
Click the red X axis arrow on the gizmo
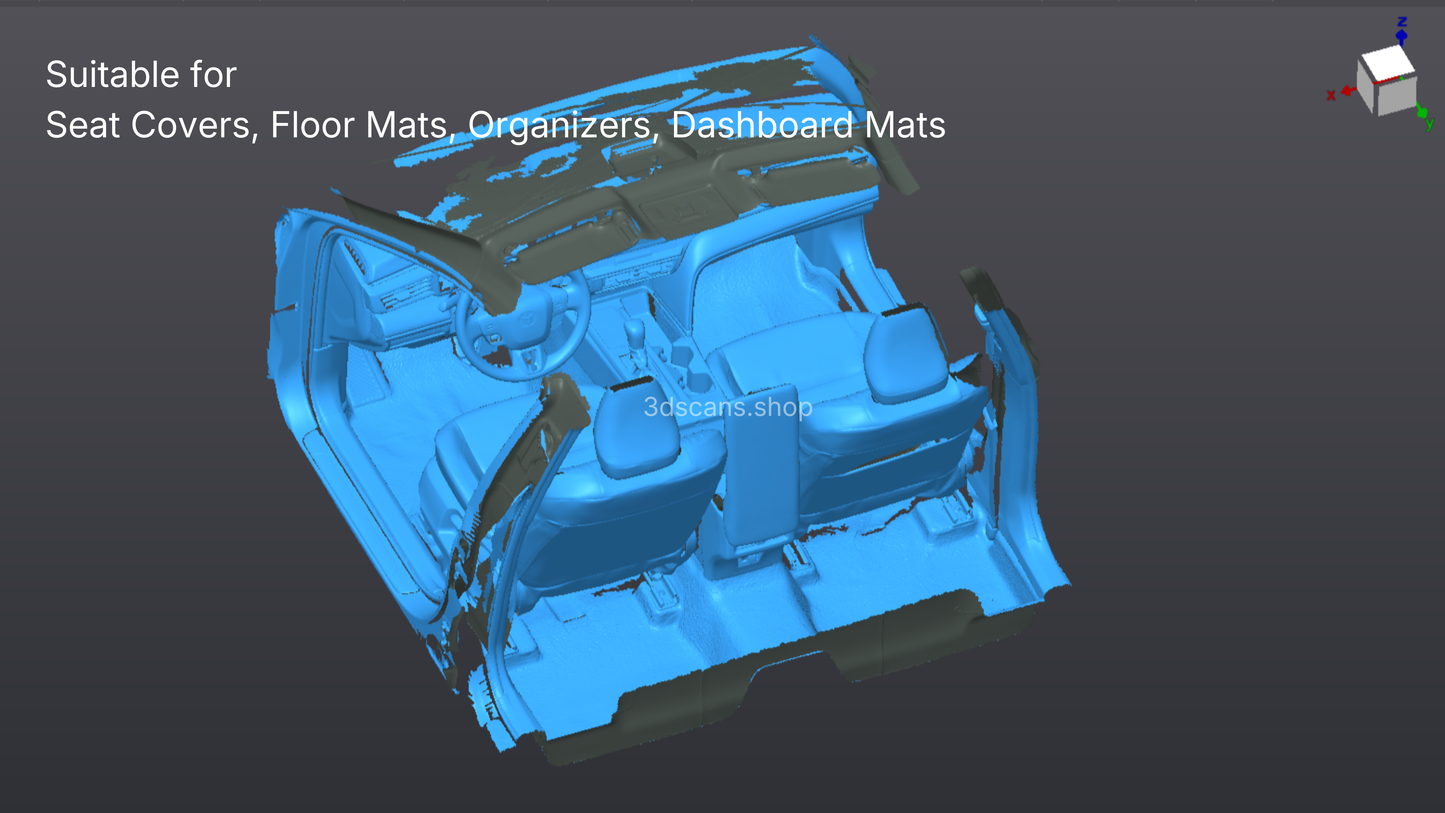(x=1347, y=90)
